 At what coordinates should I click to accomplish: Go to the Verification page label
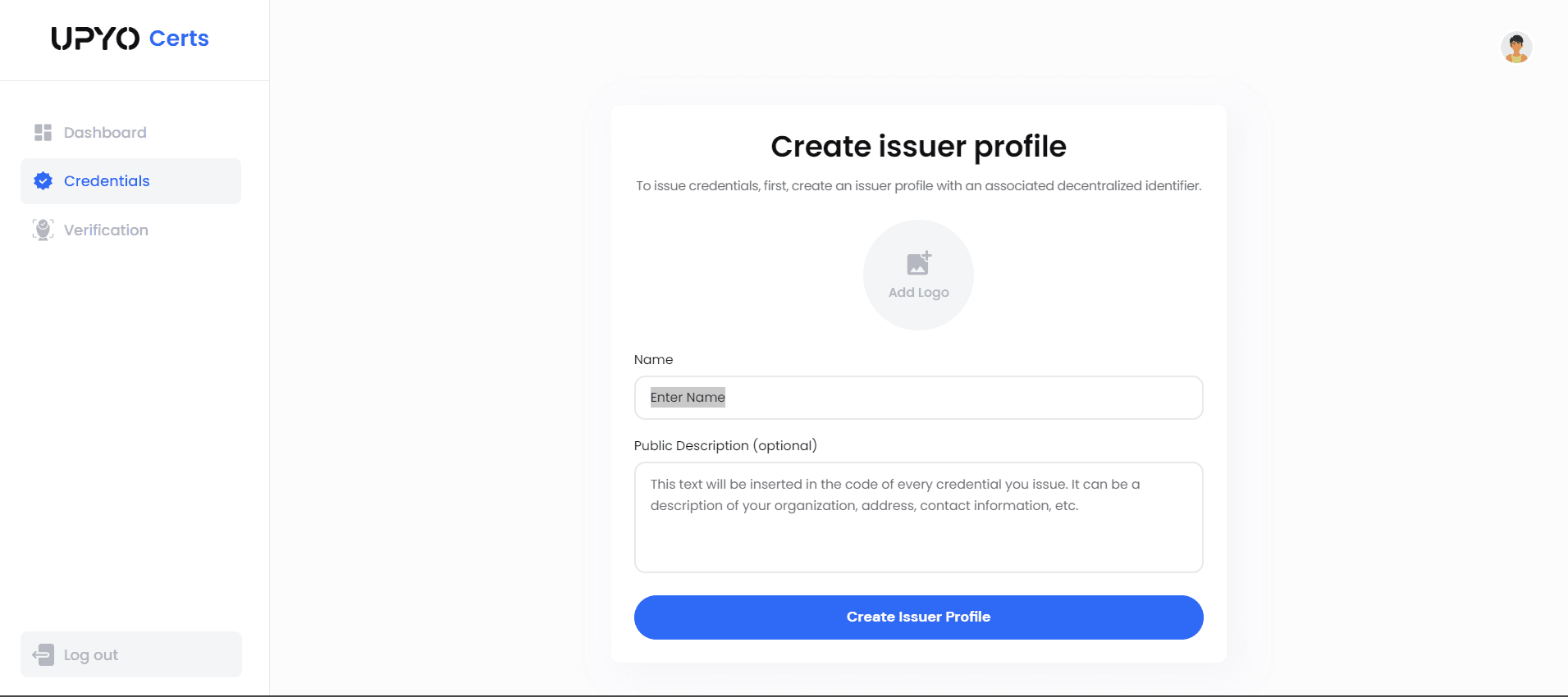[106, 230]
